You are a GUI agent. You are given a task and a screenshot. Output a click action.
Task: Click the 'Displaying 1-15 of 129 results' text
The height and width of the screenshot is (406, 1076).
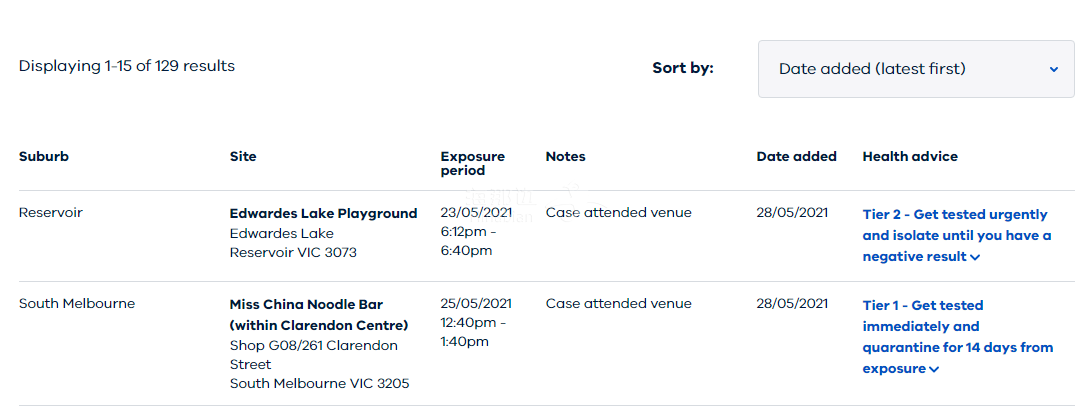pyautogui.click(x=127, y=66)
